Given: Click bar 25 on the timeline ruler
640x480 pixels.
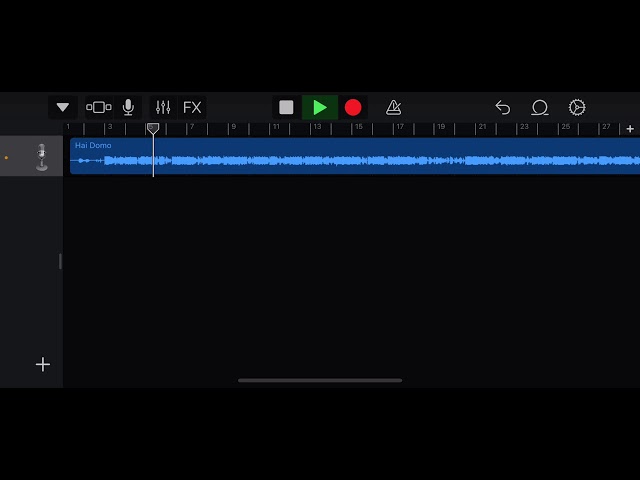Looking at the screenshot, I should pyautogui.click(x=566, y=127).
